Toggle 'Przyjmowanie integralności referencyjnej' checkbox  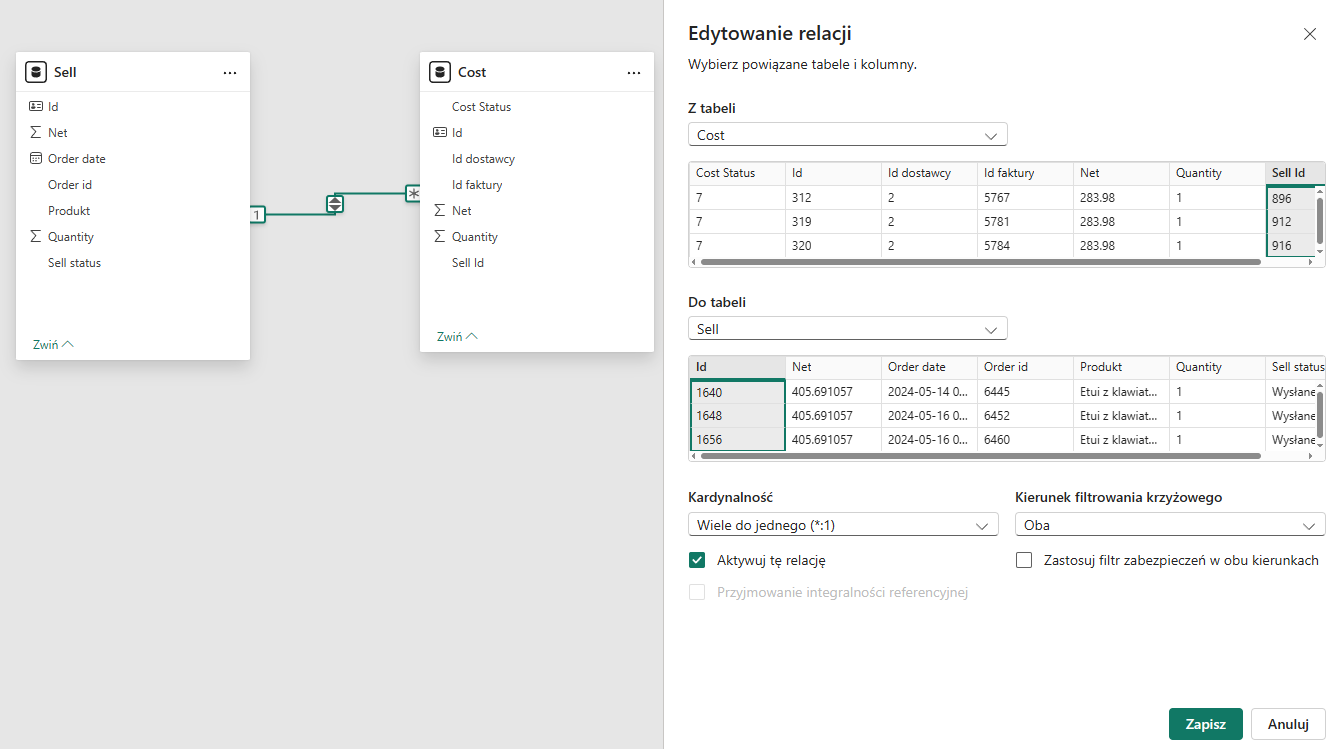tap(698, 592)
